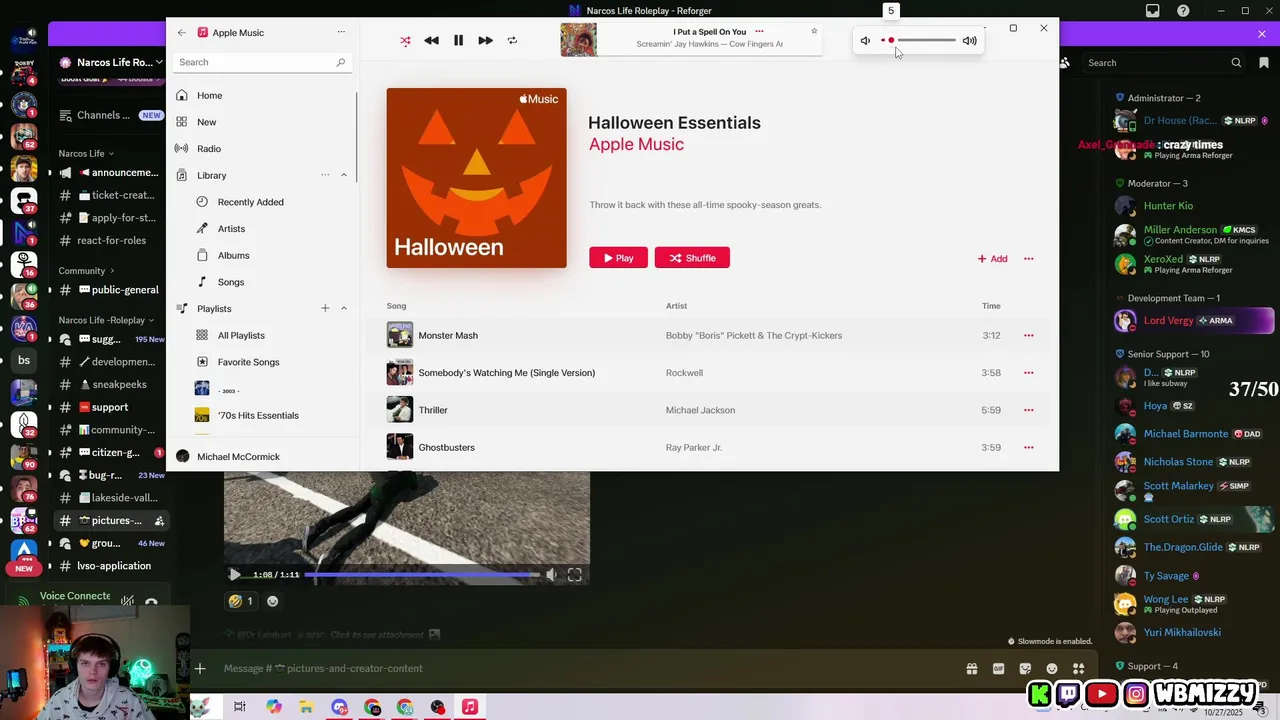
Task: Skip to next track in Apple Music
Action: point(485,41)
